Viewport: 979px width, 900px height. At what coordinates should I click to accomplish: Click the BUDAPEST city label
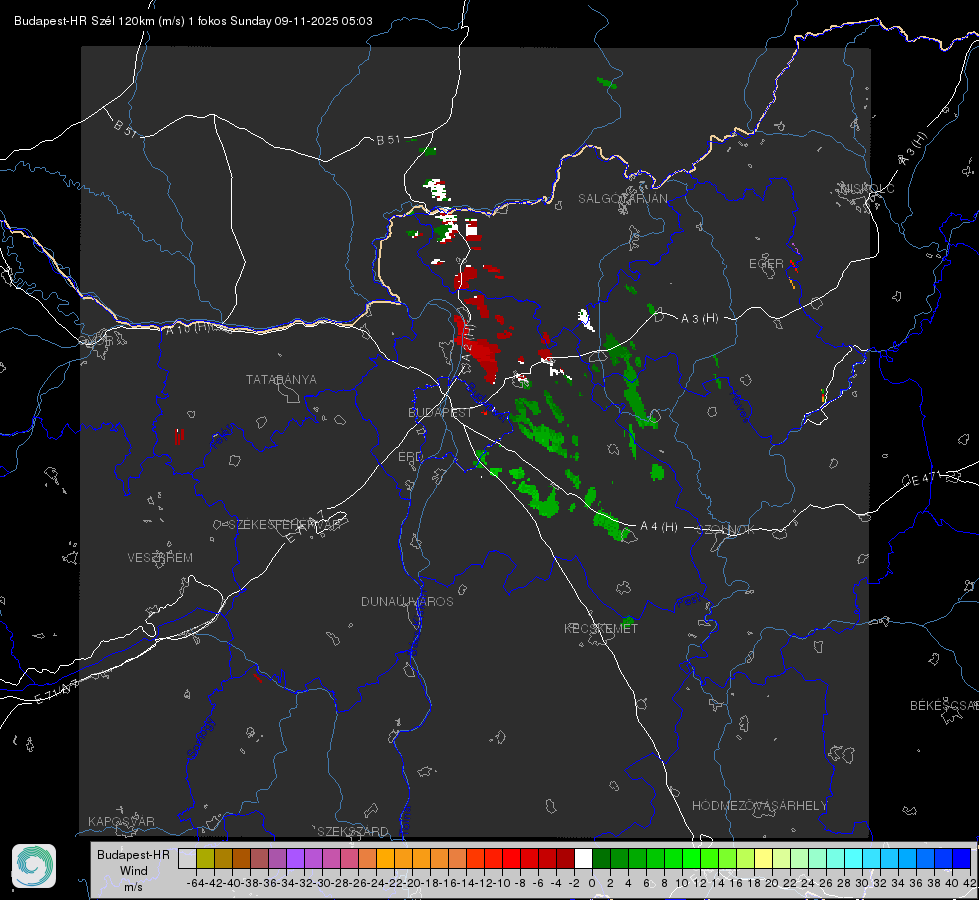(x=440, y=412)
